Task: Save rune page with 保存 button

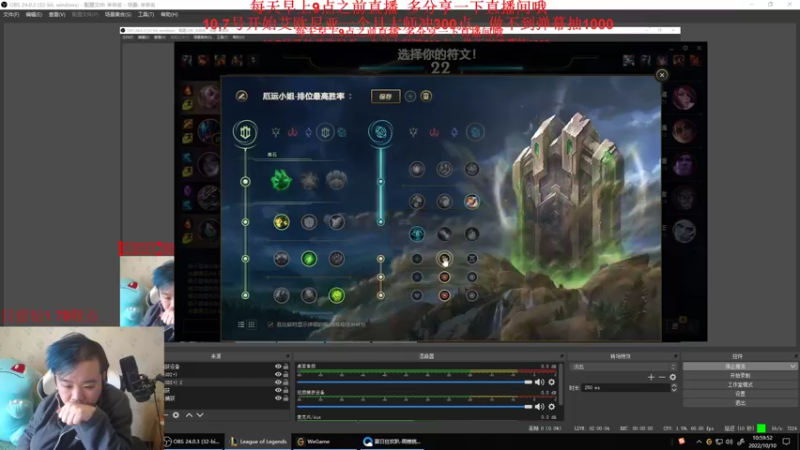Action: coord(385,96)
